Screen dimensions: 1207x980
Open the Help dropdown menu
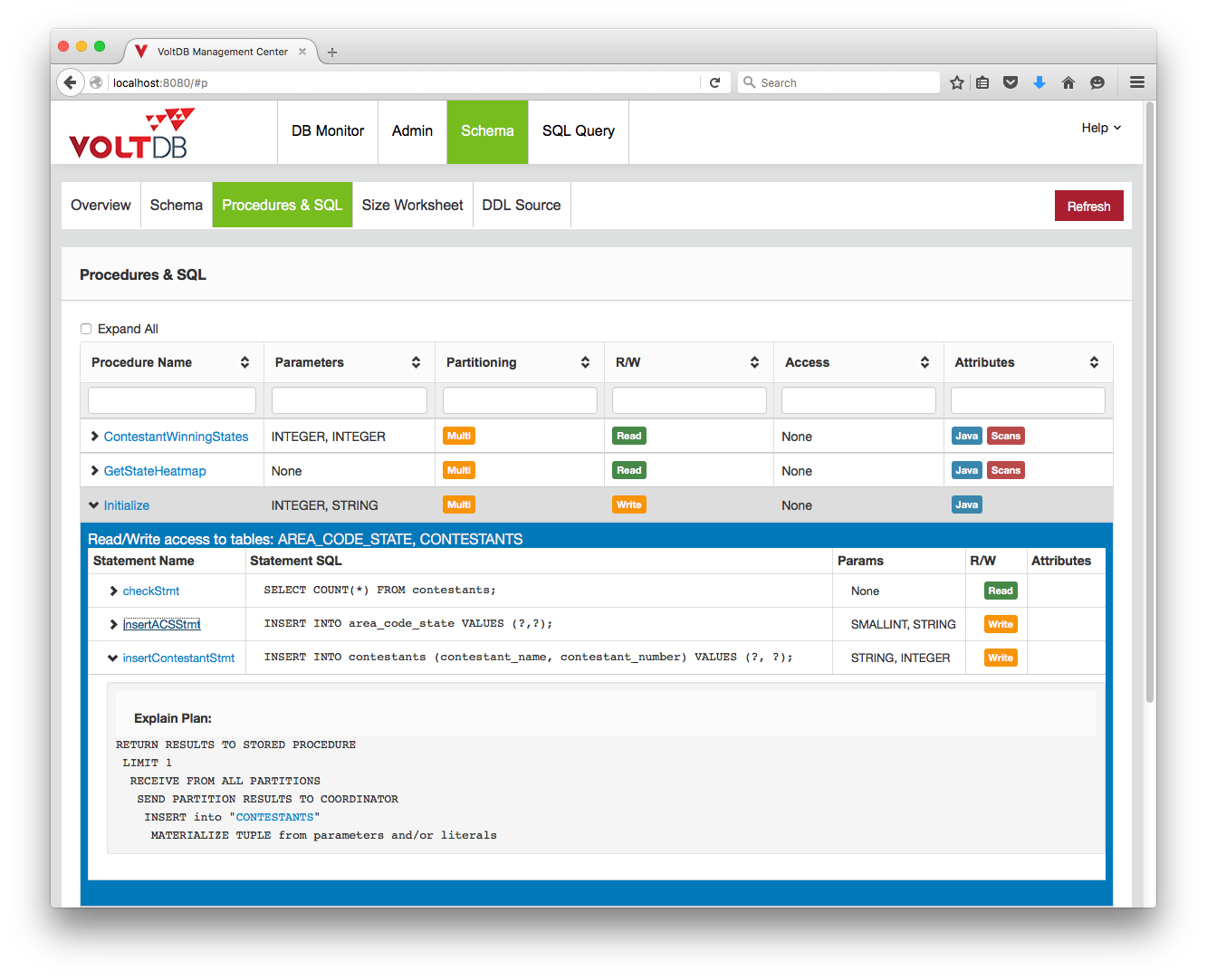click(x=1101, y=128)
